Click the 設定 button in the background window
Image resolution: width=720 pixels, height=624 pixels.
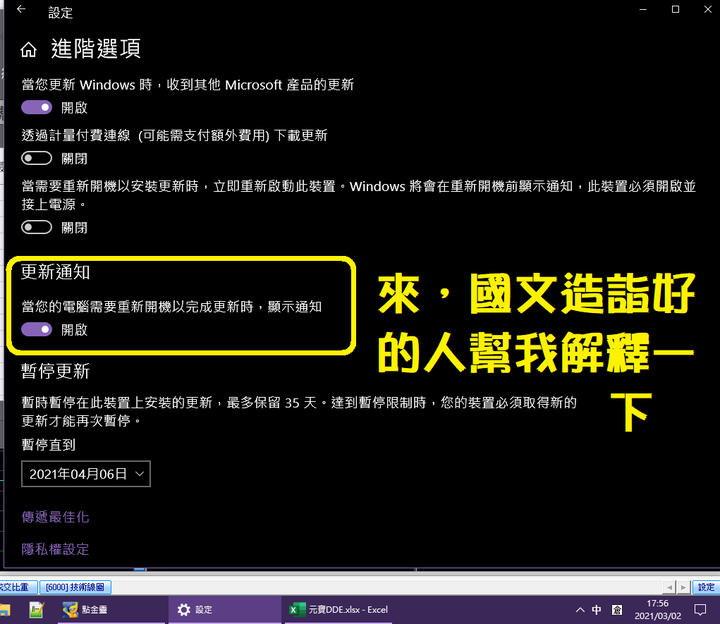[706, 587]
